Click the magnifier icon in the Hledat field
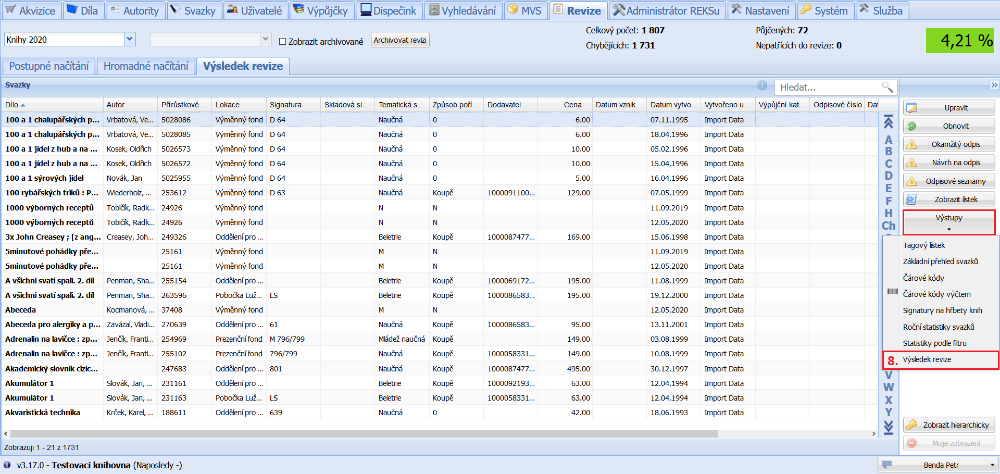 [886, 87]
